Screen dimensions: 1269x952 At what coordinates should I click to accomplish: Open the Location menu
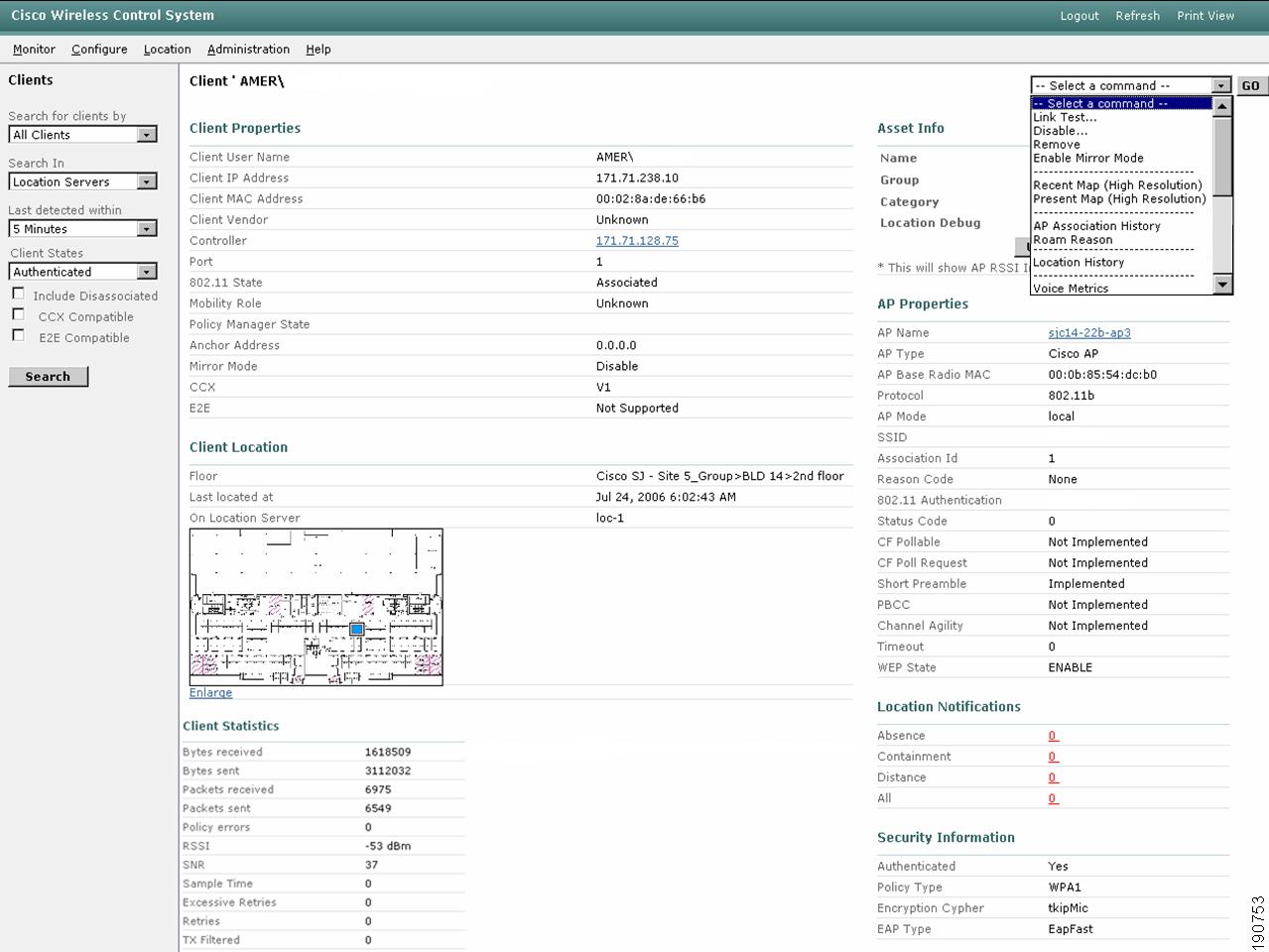click(x=167, y=50)
